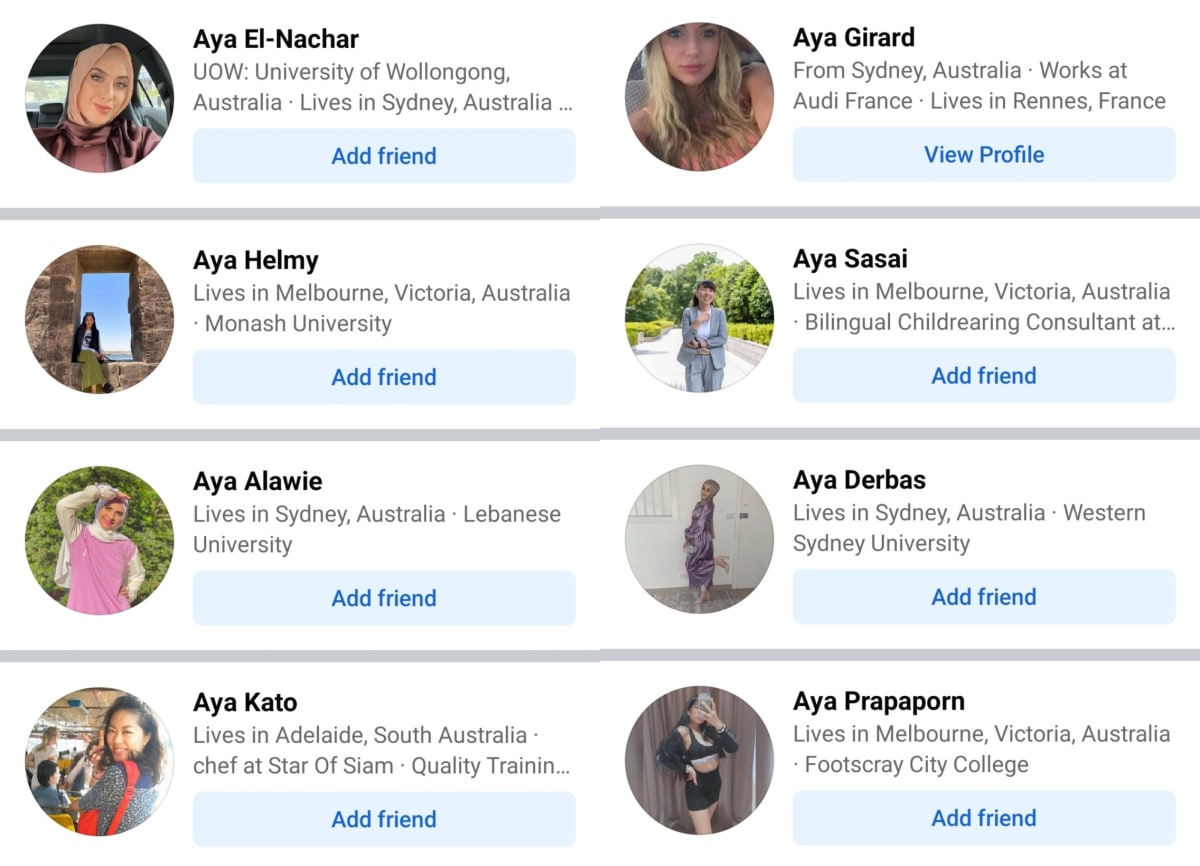Screen dimensions: 1200x866
Task: Add Aya Alawie as a friend
Action: click(x=384, y=598)
